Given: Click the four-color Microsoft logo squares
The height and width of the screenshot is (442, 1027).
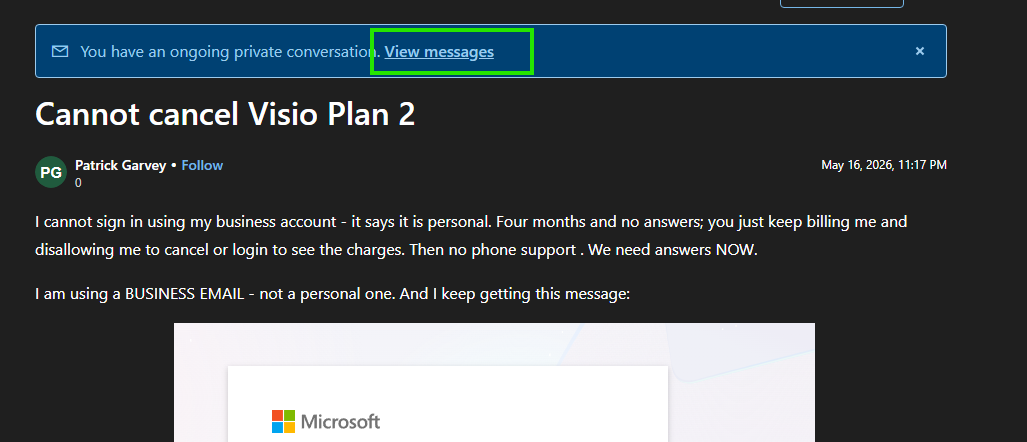Looking at the screenshot, I should click(284, 421).
